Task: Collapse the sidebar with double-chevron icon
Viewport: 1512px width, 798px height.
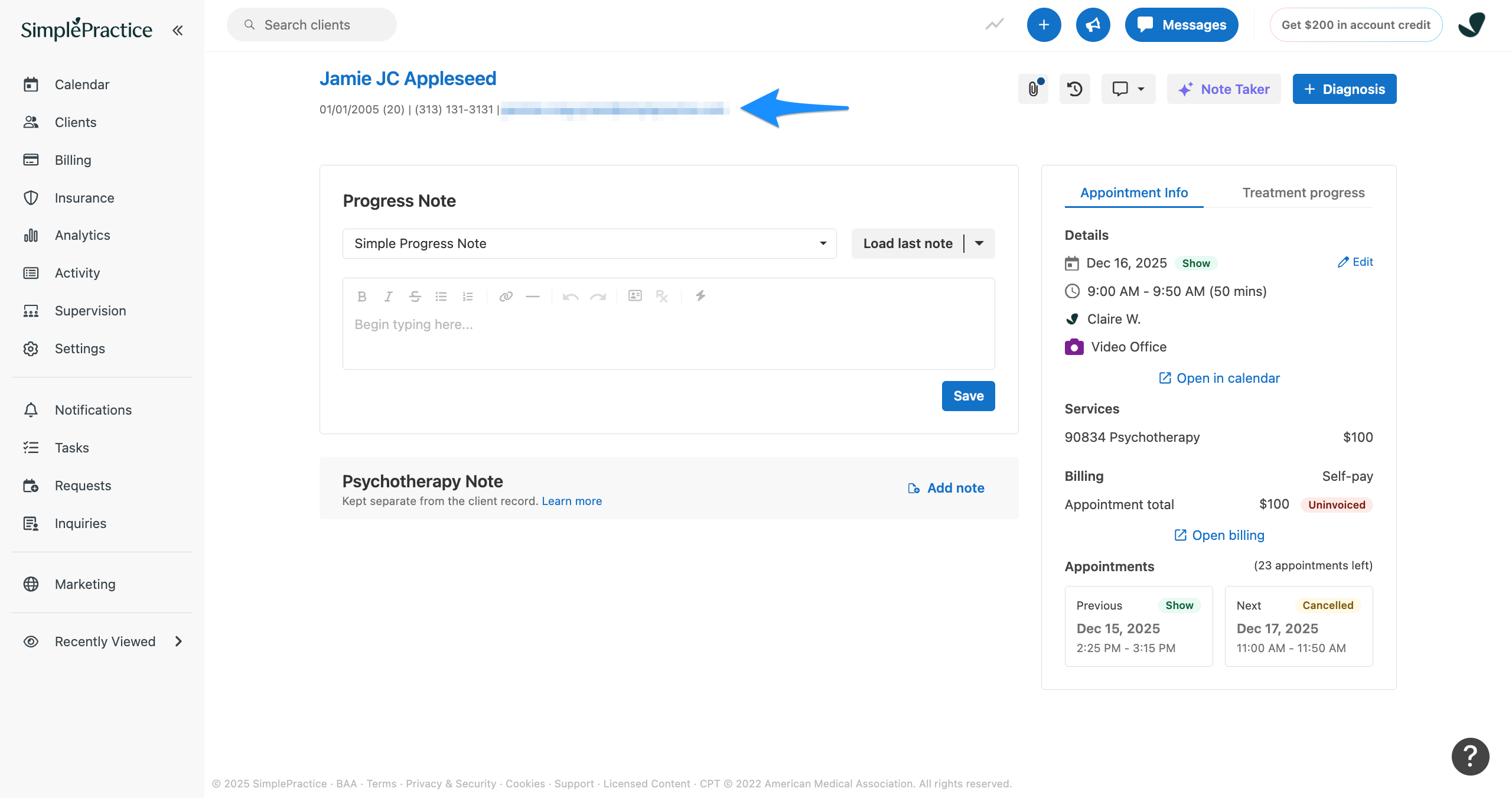Action: coord(177,30)
